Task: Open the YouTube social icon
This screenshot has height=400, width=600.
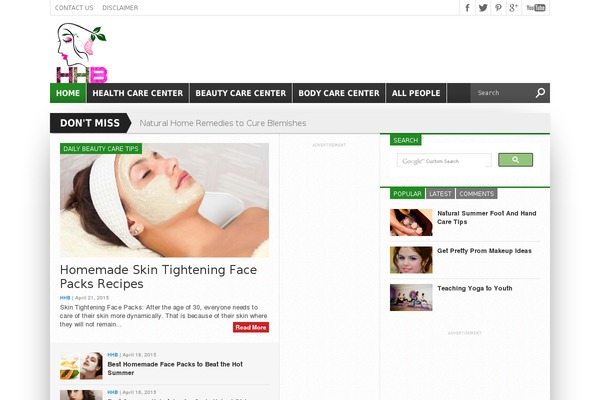Action: click(536, 8)
